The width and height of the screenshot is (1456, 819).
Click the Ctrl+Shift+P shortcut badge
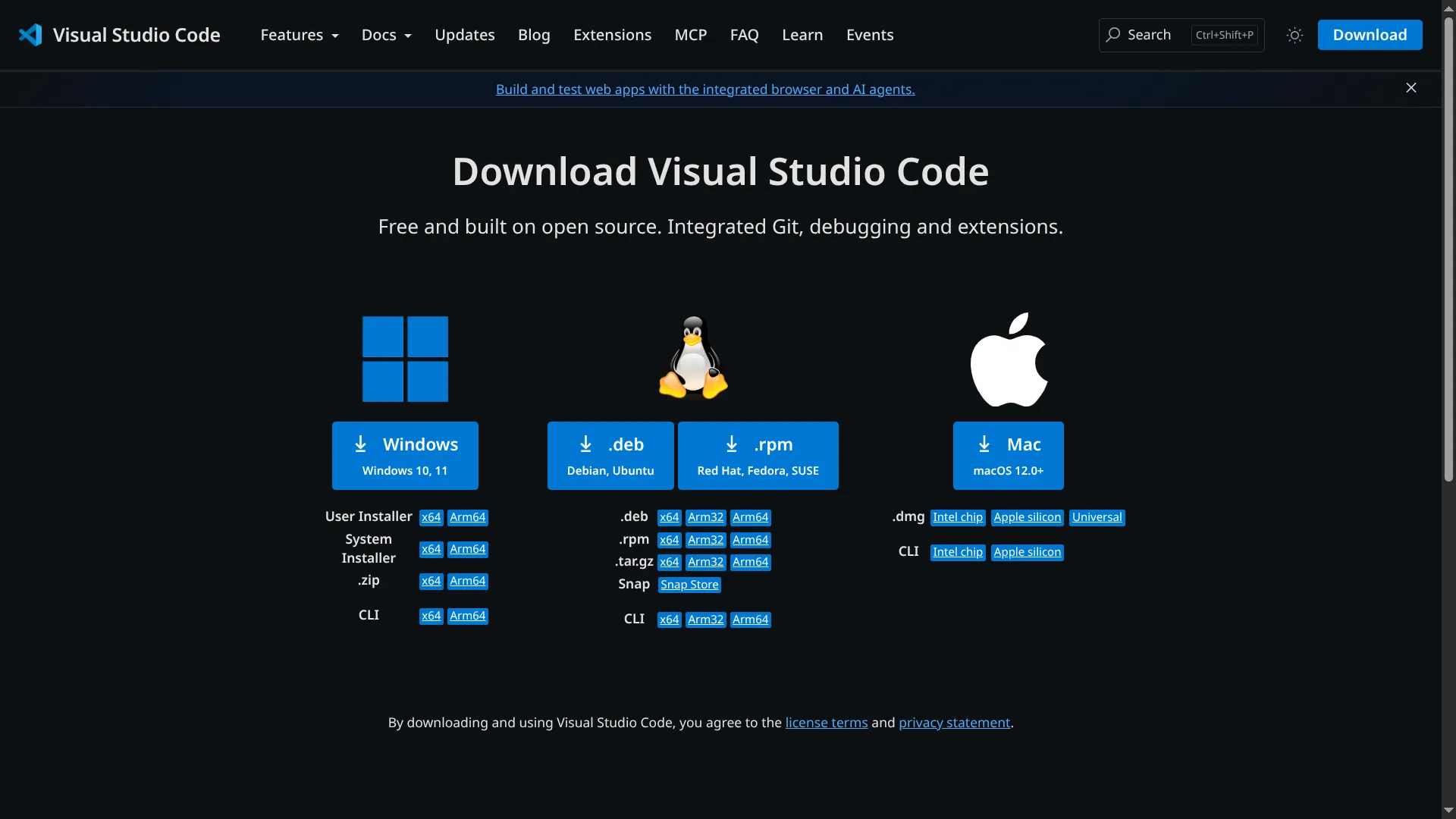[x=1225, y=35]
